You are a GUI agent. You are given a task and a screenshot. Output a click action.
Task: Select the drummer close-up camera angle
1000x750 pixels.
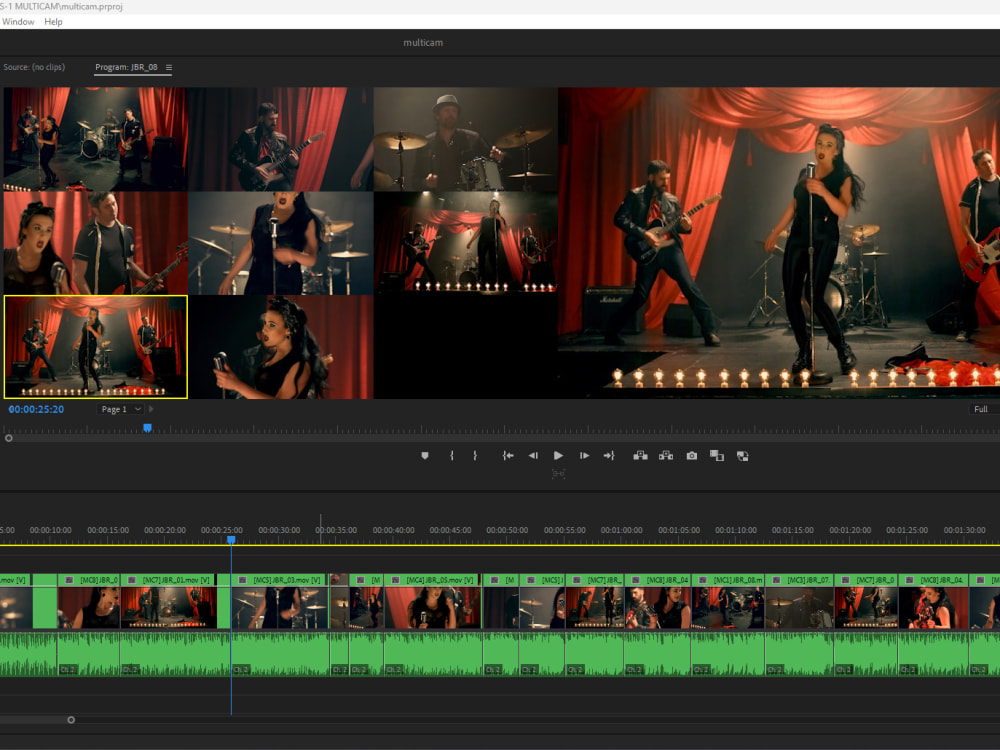click(x=465, y=139)
